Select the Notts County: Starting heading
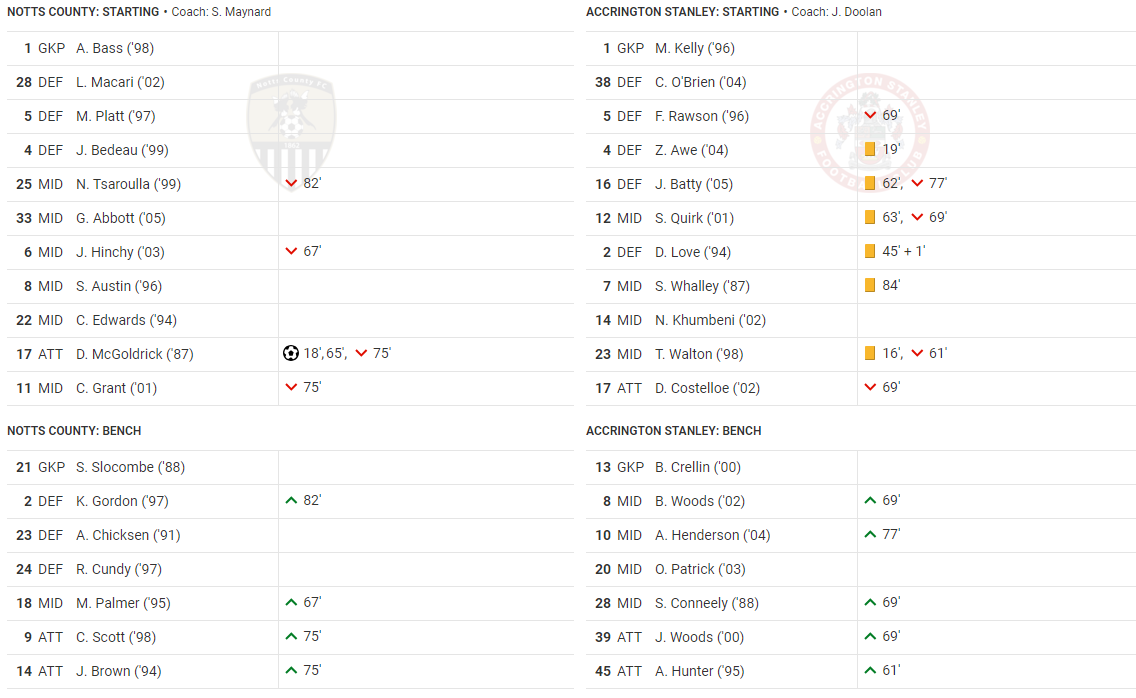The image size is (1136, 698). tap(83, 12)
